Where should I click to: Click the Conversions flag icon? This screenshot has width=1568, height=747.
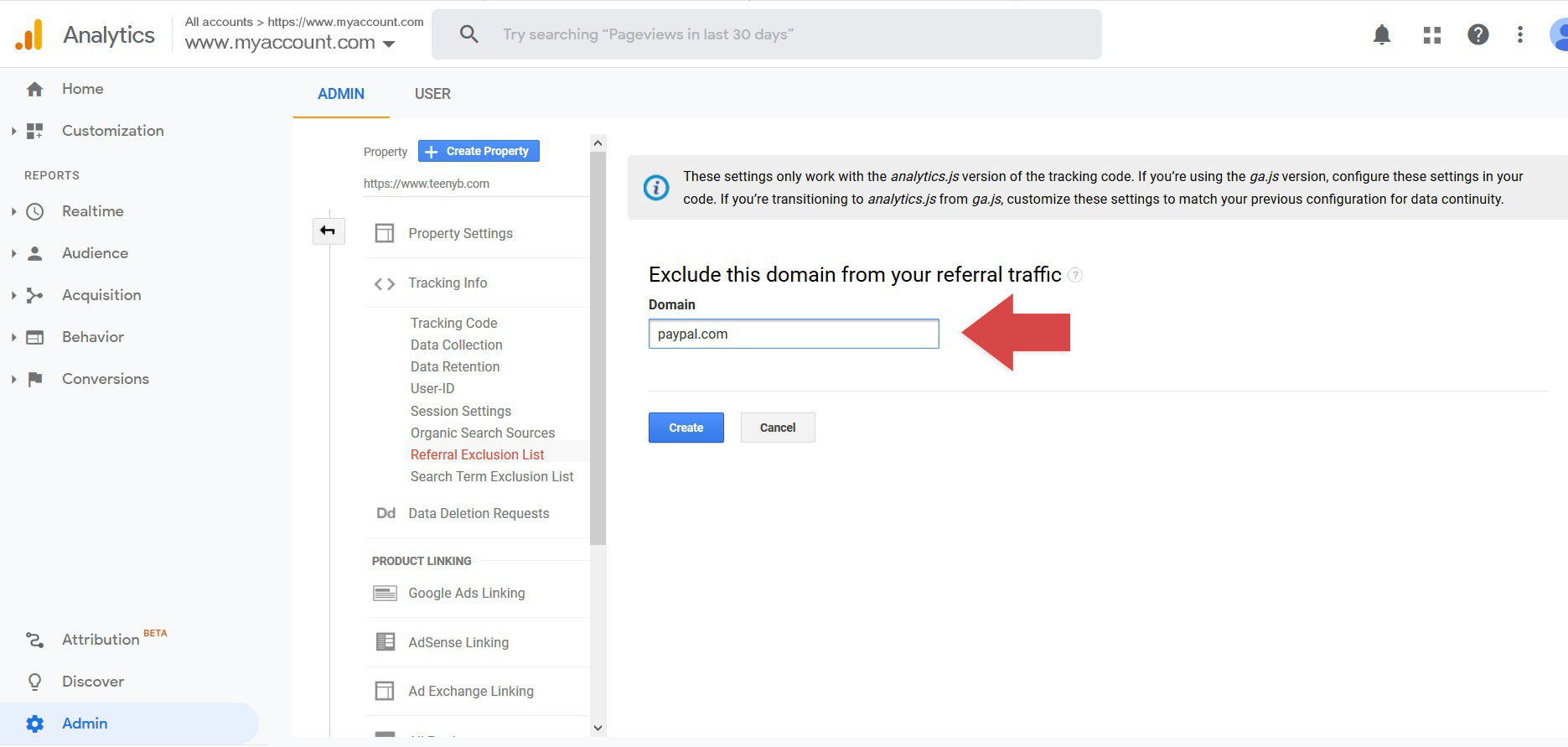pyautogui.click(x=34, y=379)
